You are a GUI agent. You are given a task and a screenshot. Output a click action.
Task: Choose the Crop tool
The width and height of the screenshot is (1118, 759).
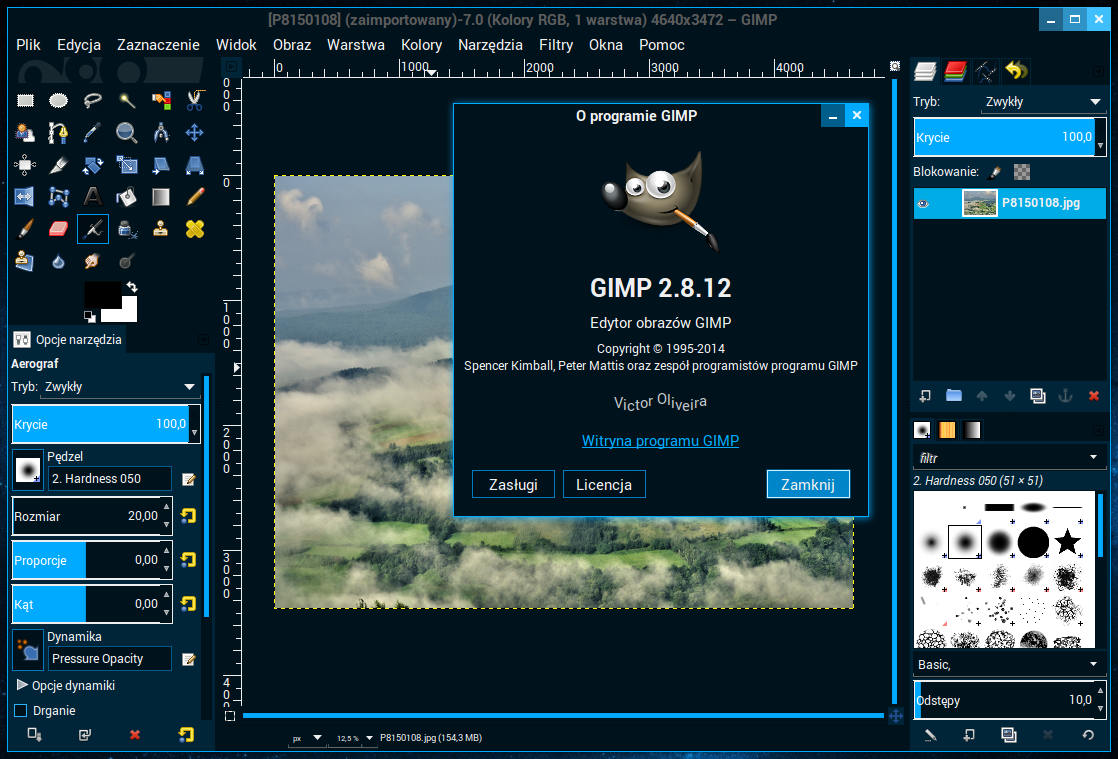tap(58, 165)
